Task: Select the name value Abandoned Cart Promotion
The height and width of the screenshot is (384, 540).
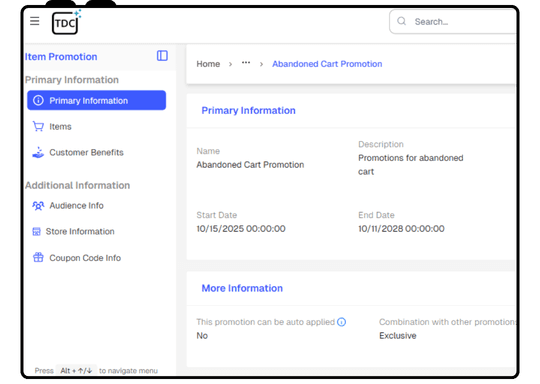Action: [250, 165]
